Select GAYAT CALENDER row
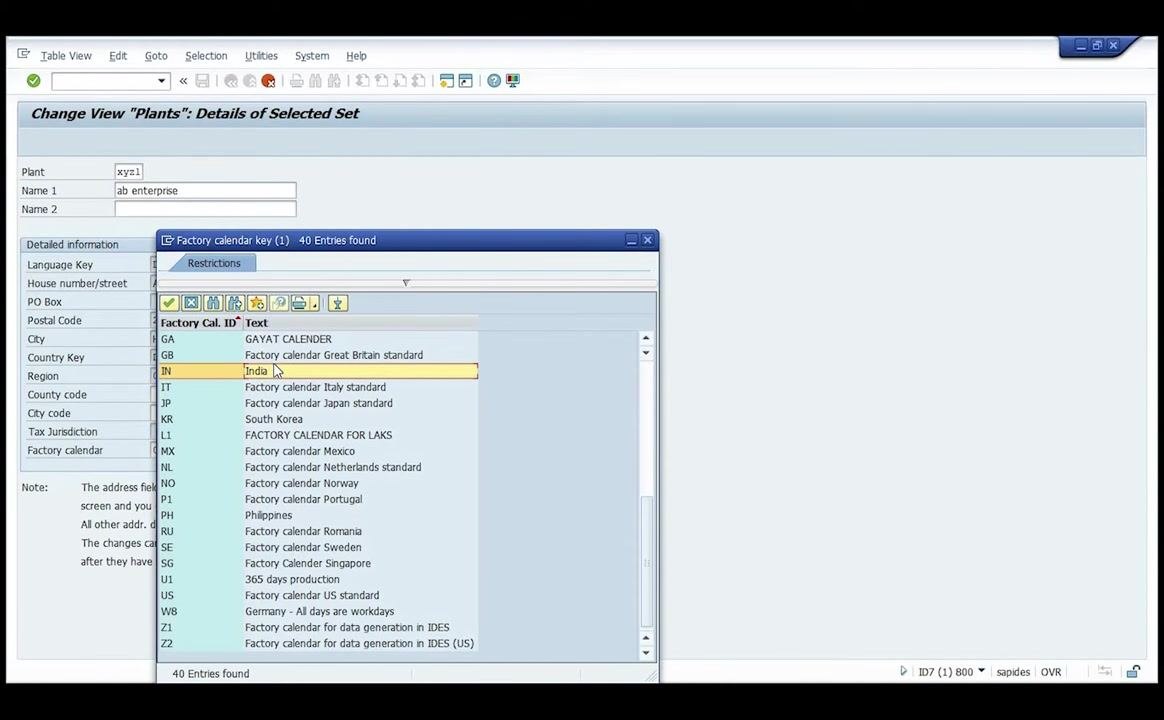Viewport: 1164px width, 720px height. point(318,339)
